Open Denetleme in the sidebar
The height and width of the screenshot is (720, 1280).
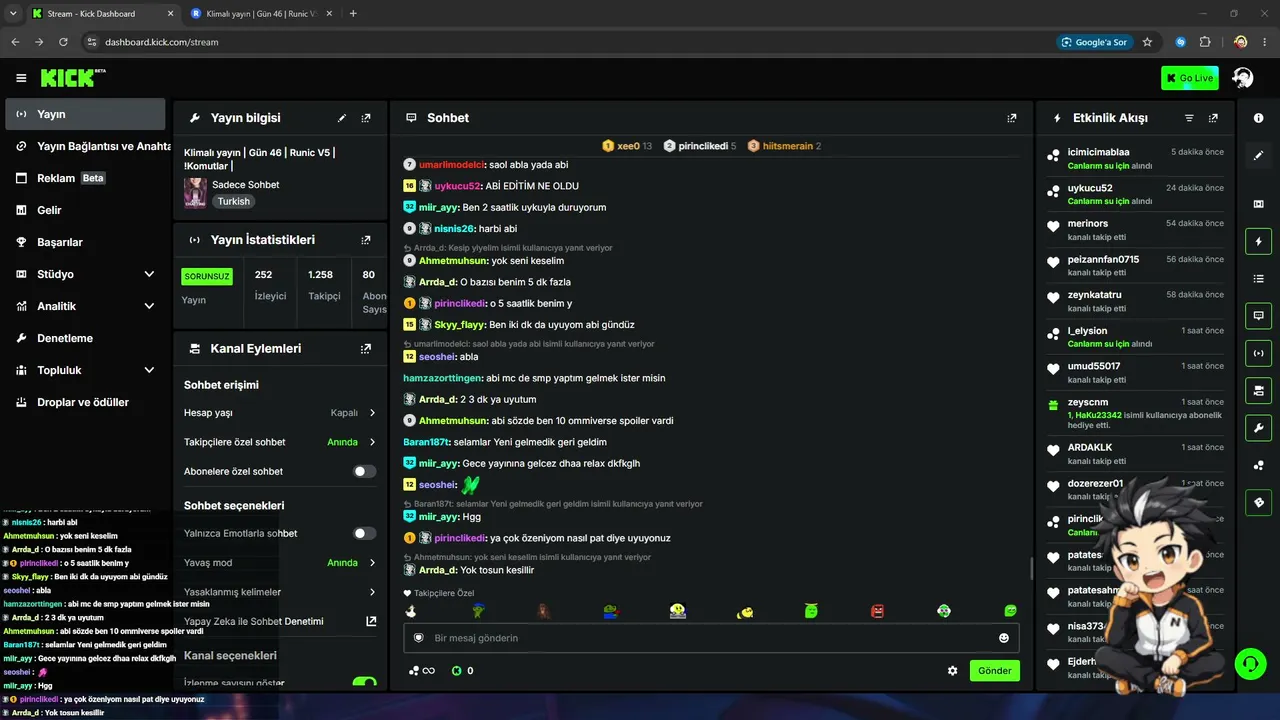pyautogui.click(x=85, y=338)
